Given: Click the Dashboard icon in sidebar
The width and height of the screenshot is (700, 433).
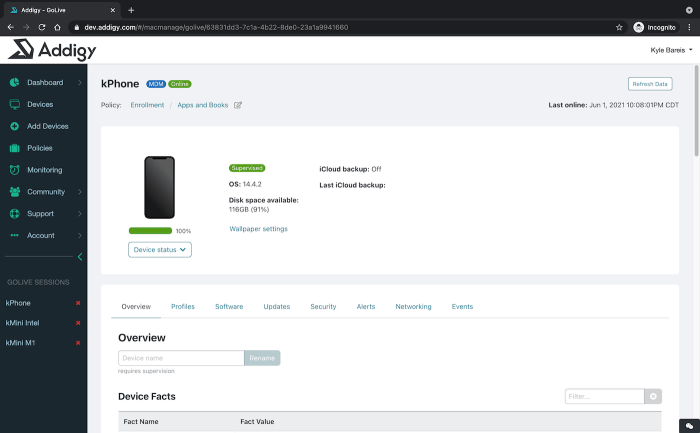Looking at the screenshot, I should [14, 82].
